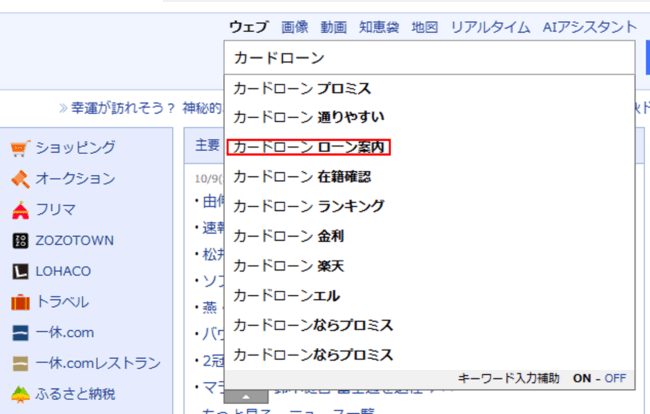Click the ふるさと納税 icon
Screen dimensions: 650x414
tap(20, 394)
